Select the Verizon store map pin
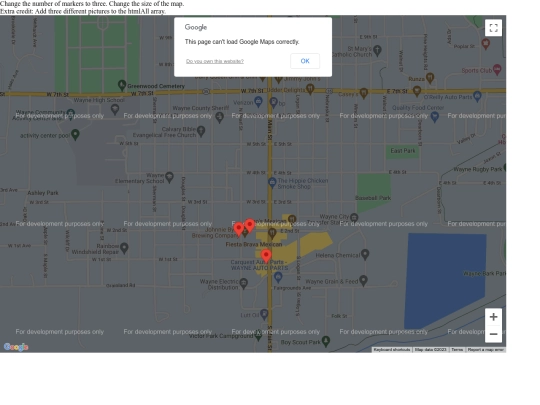The width and height of the screenshot is (540, 405). 258,102
